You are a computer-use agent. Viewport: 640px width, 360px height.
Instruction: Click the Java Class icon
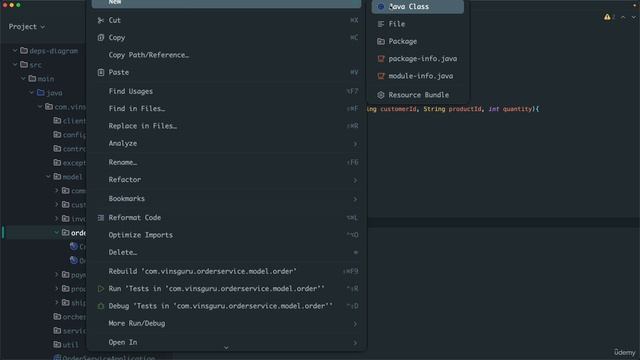(x=381, y=7)
